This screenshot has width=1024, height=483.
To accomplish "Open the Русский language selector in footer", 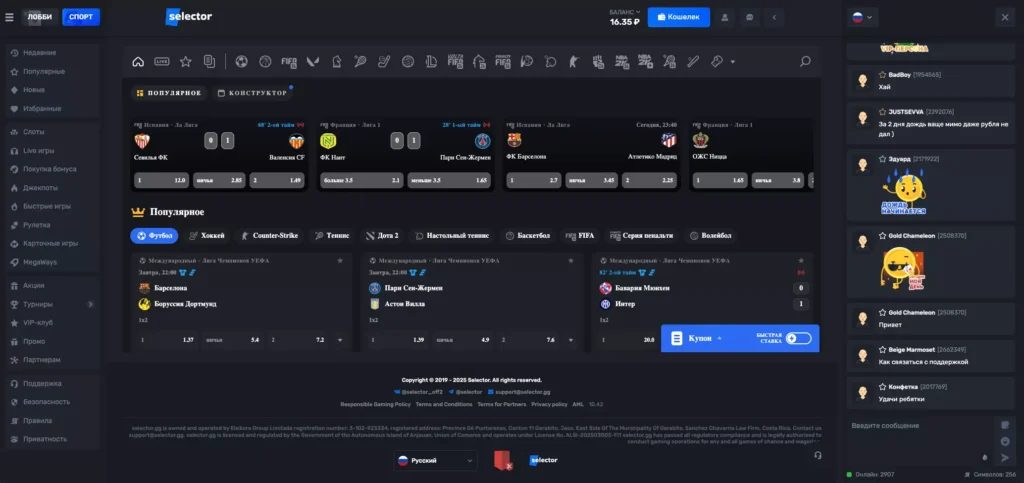I will point(435,460).
